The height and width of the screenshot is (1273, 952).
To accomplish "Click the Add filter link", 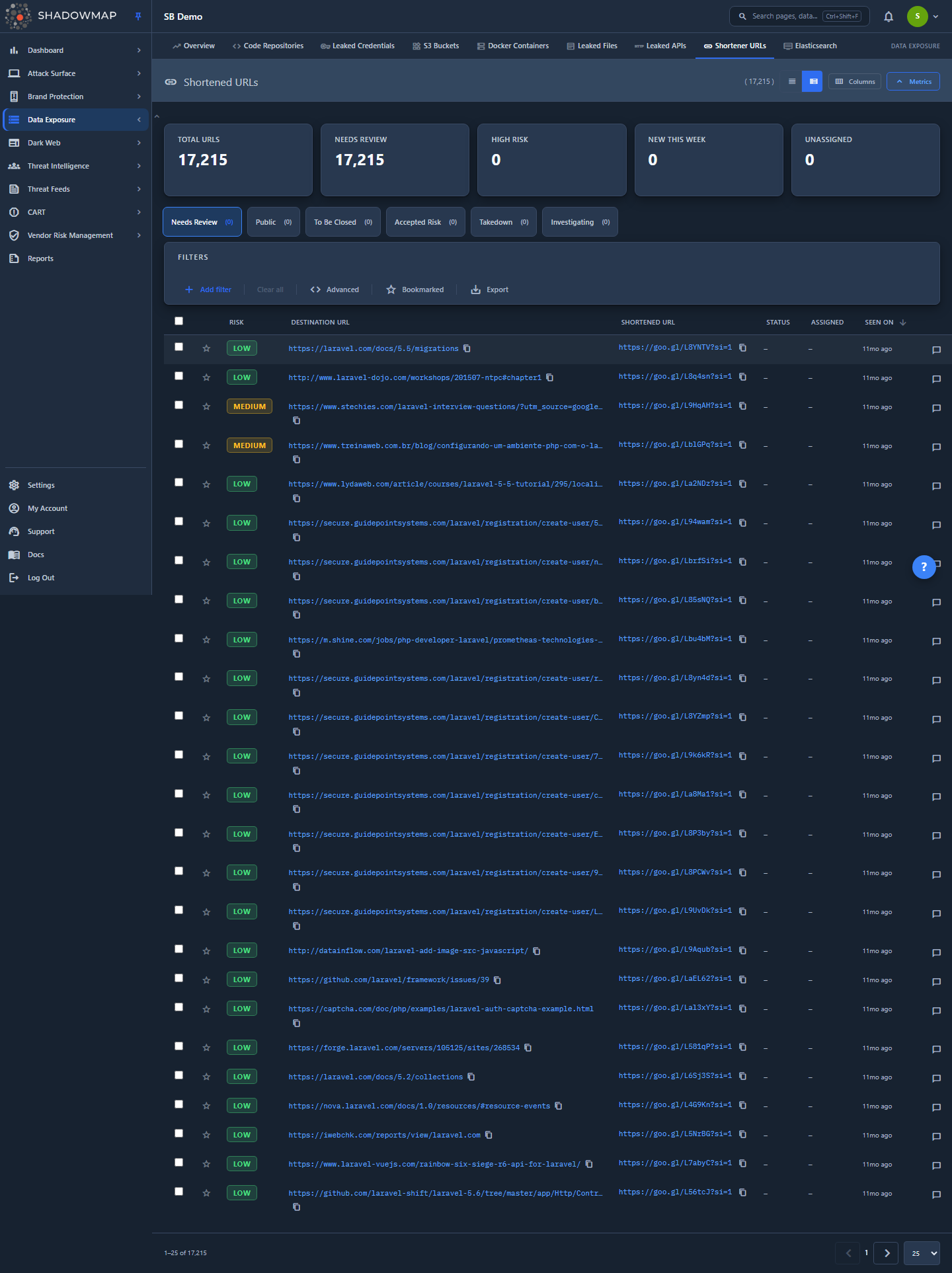I will pos(208,289).
